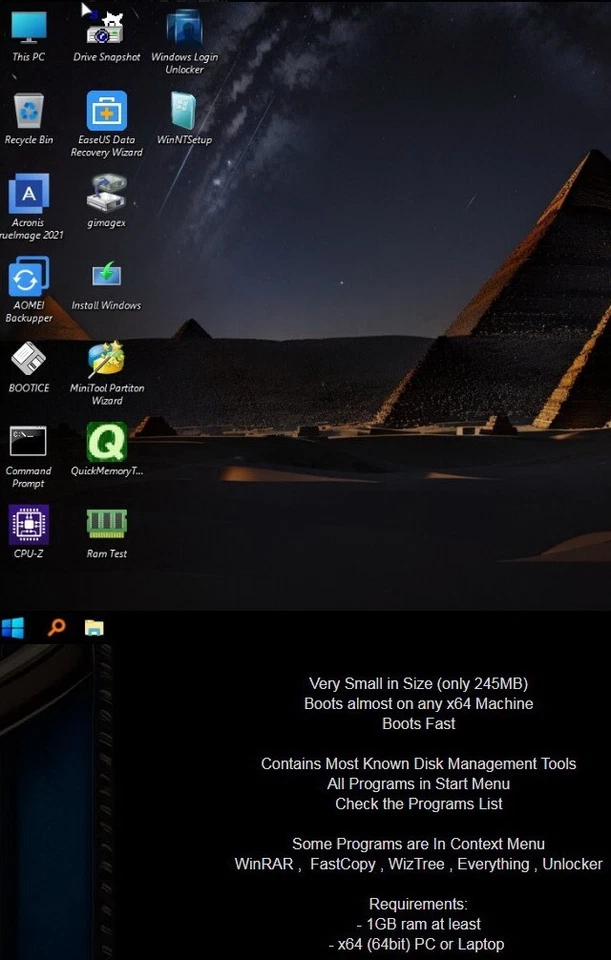Click the word 'Unlocker' in the programs line
The image size is (611, 960).
click(x=572, y=864)
